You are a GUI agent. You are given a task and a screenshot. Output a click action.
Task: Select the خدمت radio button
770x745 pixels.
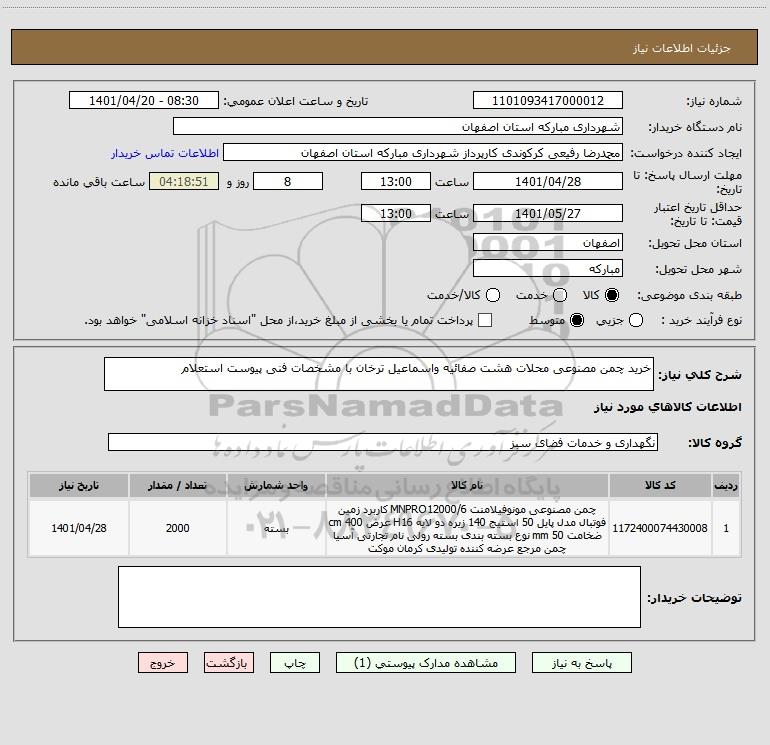560,295
